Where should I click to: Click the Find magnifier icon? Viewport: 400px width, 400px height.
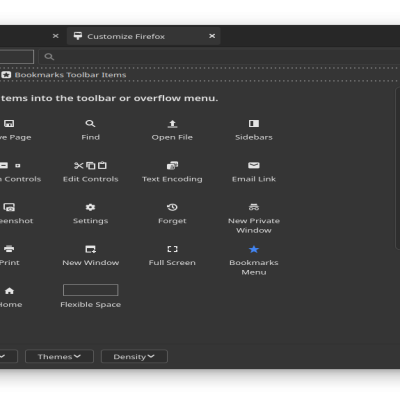coord(90,124)
